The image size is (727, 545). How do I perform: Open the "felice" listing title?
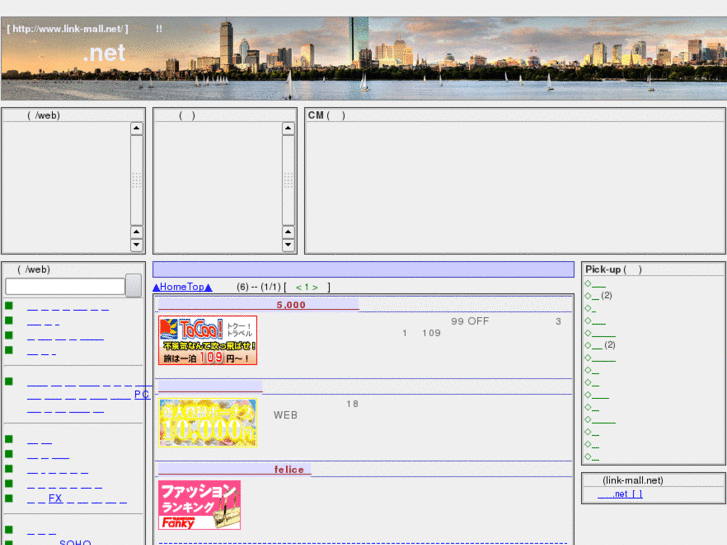coord(289,470)
